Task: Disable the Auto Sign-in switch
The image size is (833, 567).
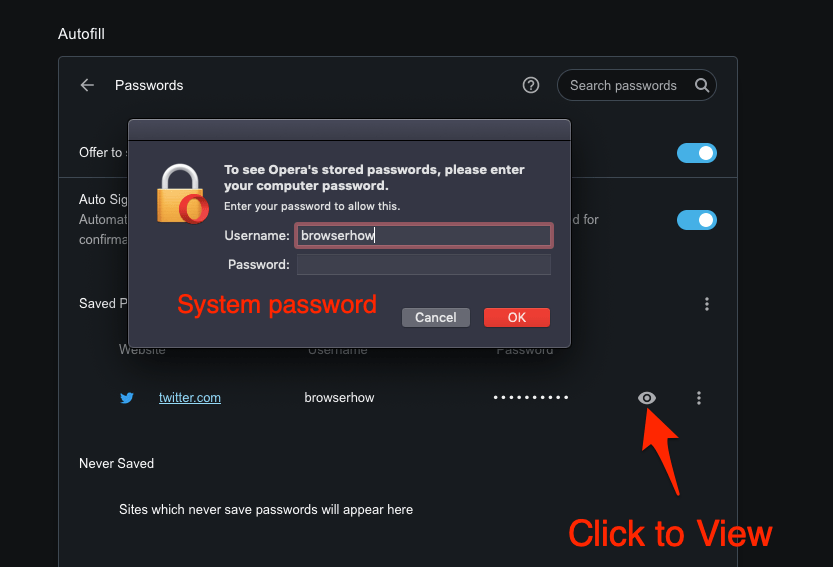Action: tap(697, 220)
